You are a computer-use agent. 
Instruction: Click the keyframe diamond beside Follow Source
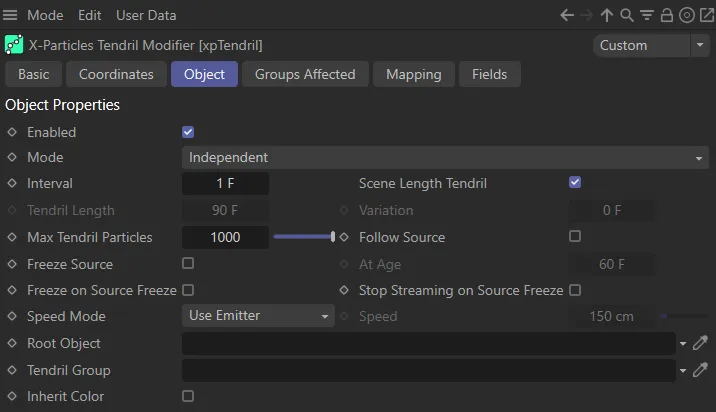(344, 237)
